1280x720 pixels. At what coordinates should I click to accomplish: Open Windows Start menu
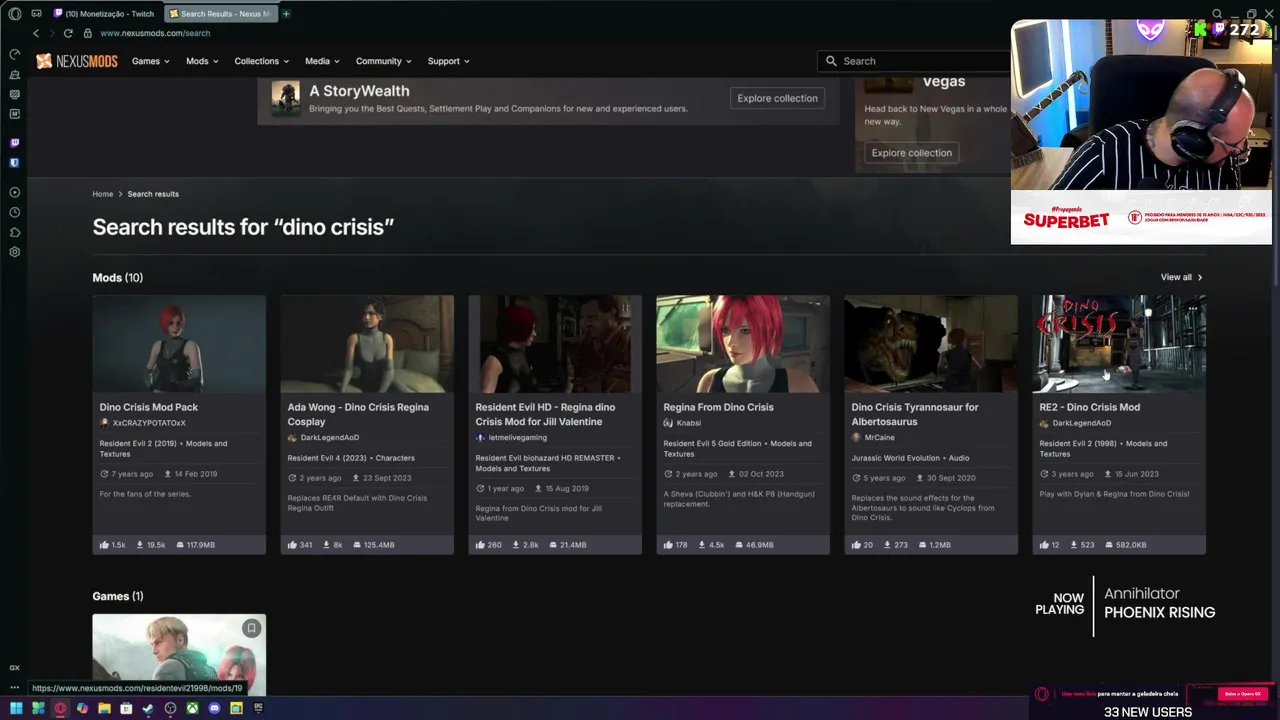click(x=16, y=708)
